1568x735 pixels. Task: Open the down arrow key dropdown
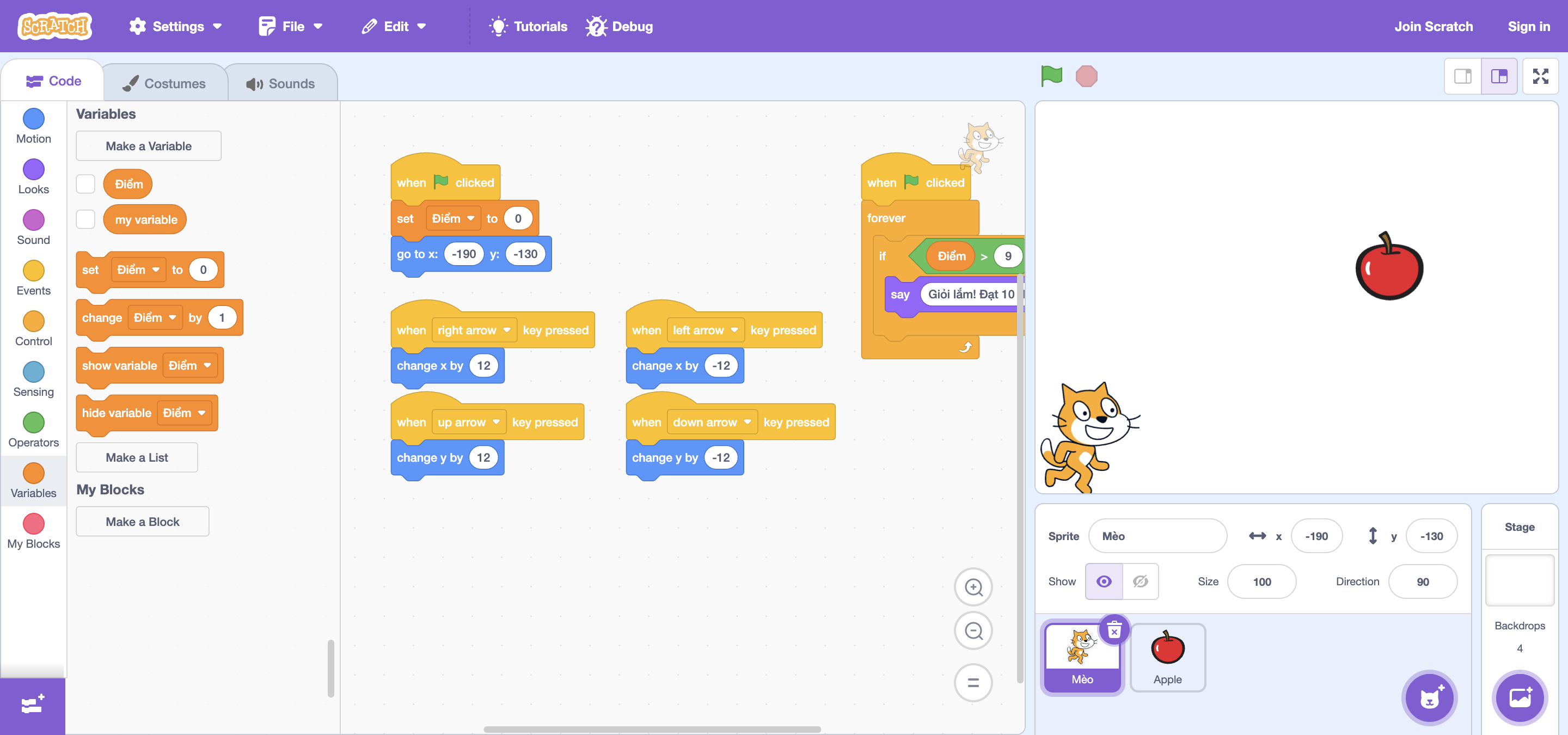point(712,421)
